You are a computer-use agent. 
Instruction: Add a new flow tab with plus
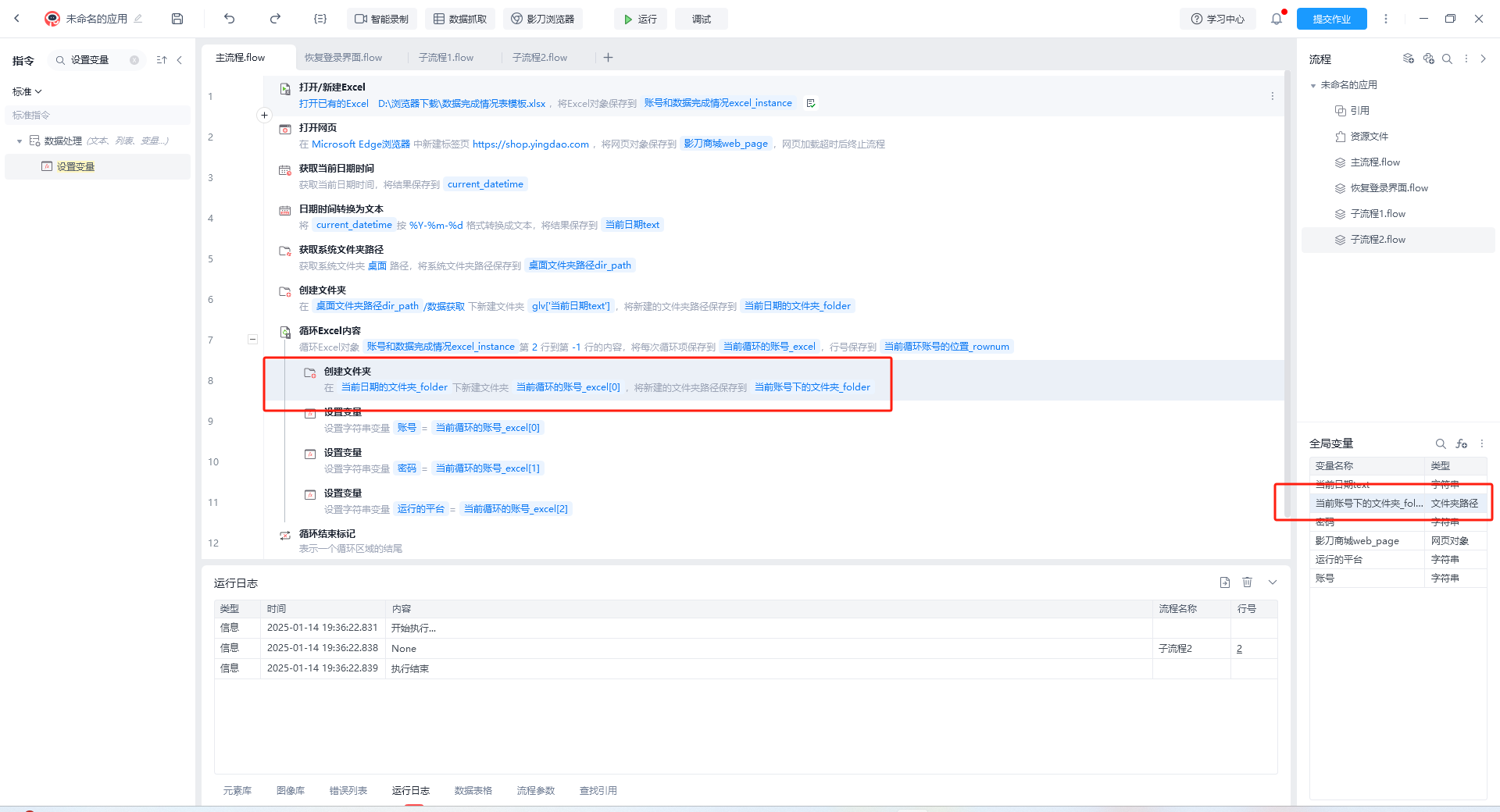point(609,58)
